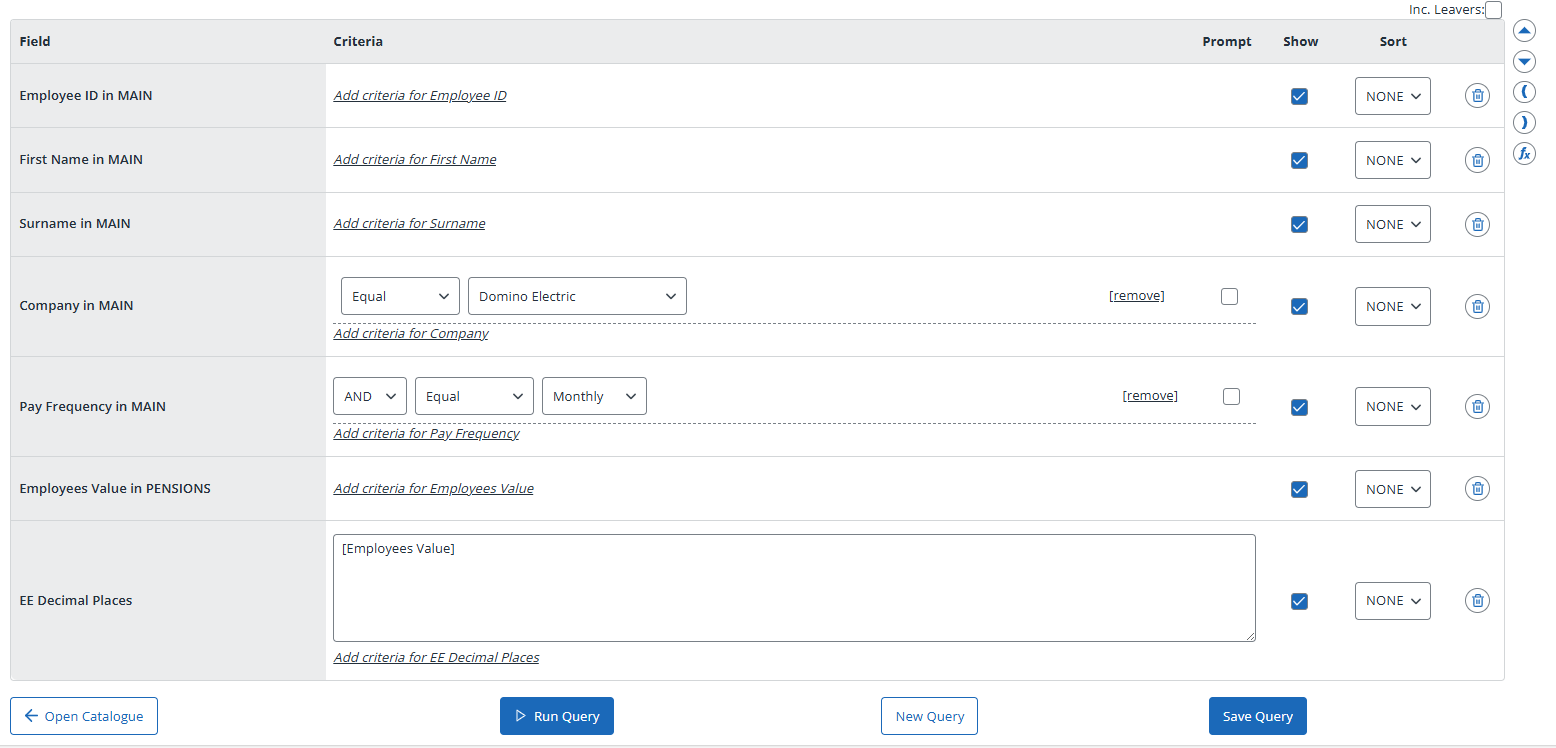
Task: Delete the Pay Frequency in MAIN row
Action: (1477, 406)
